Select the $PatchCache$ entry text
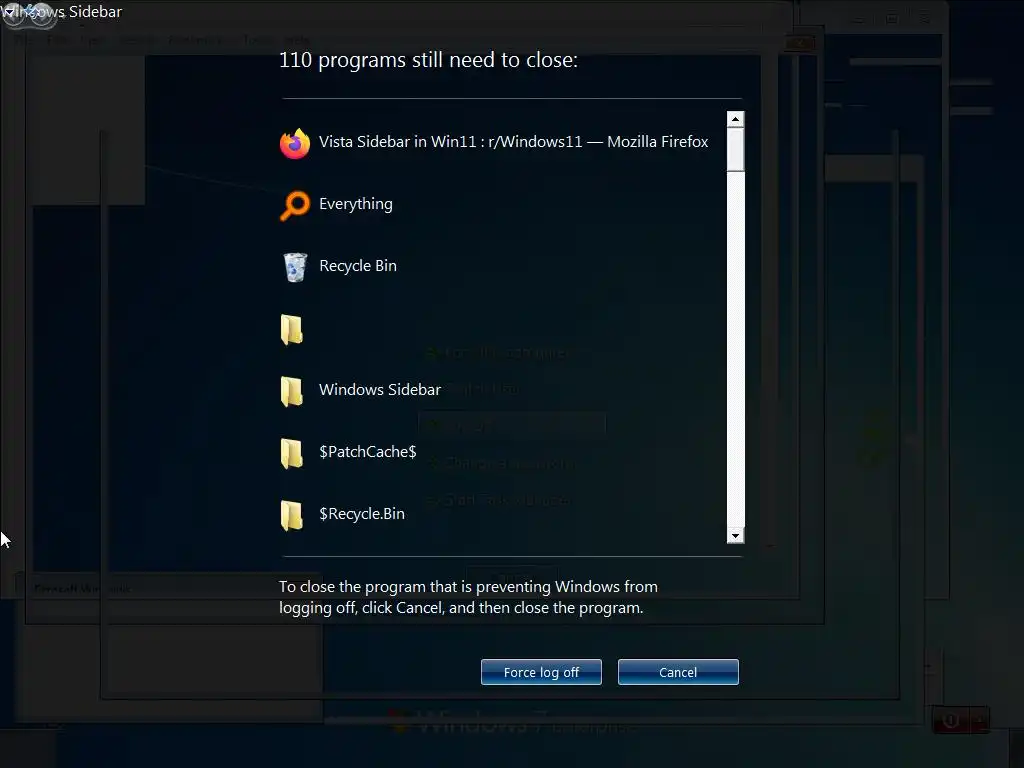This screenshot has height=768, width=1024. (x=368, y=452)
